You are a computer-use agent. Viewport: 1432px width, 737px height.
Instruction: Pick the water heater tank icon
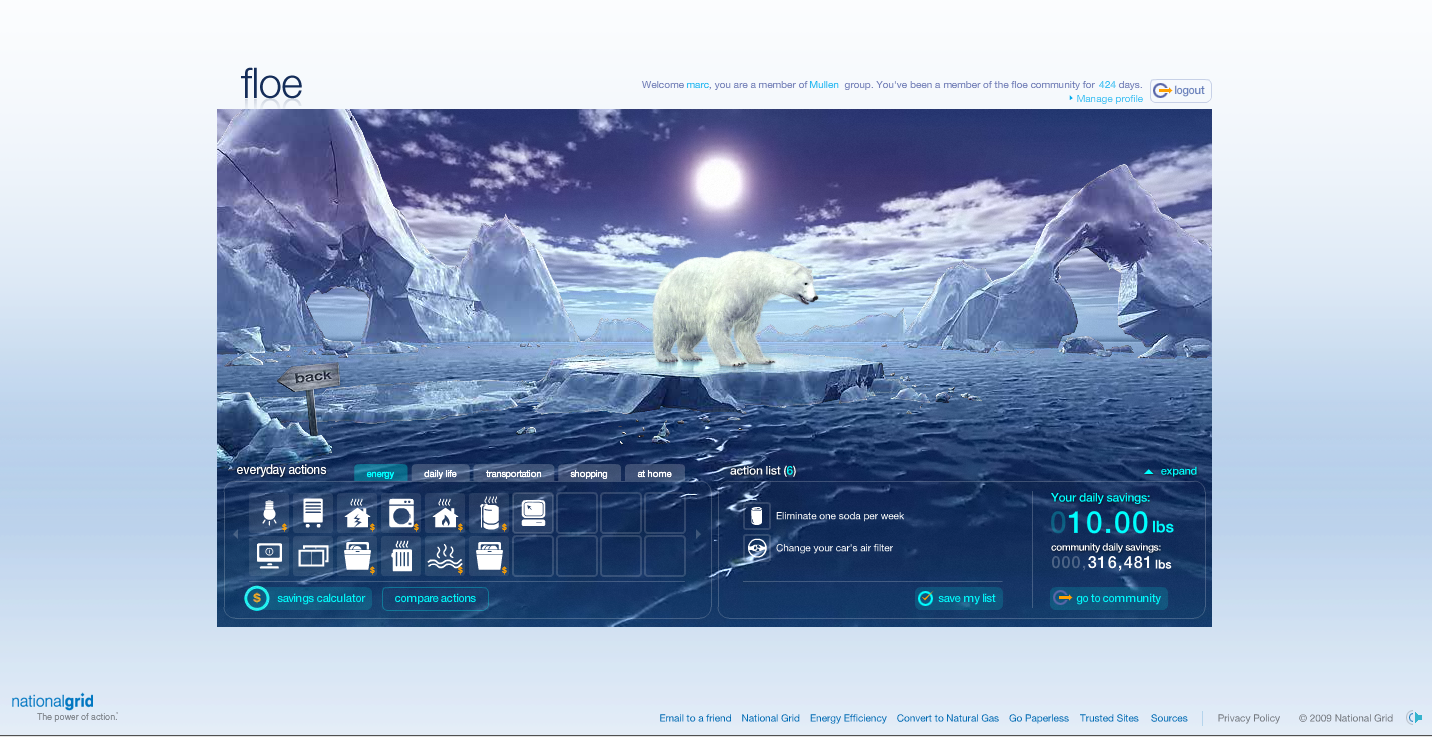click(489, 513)
